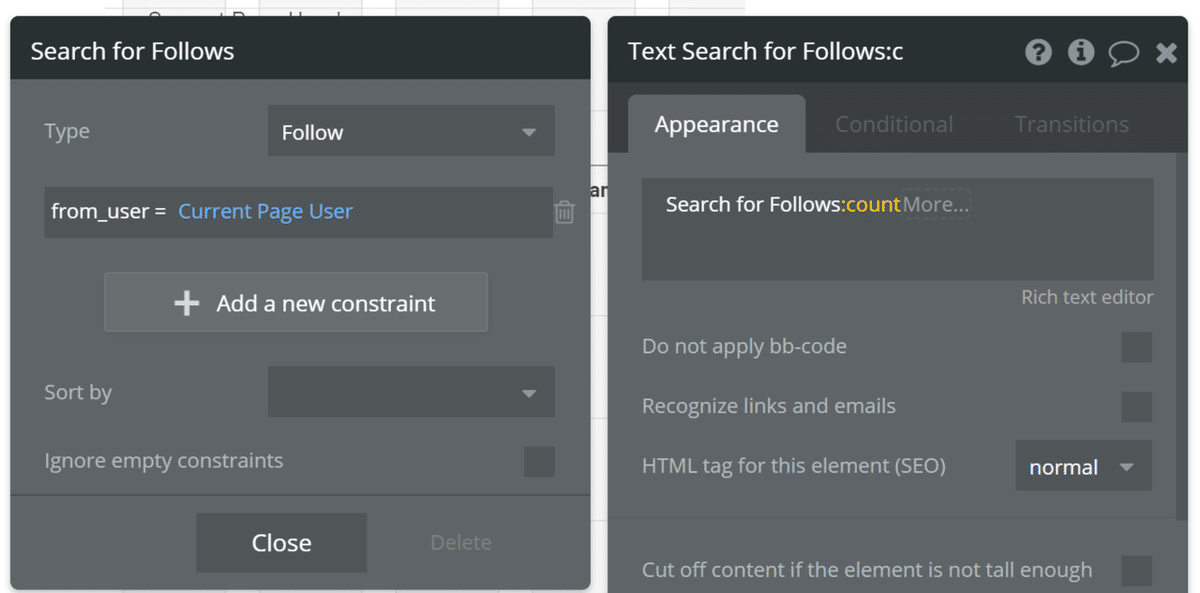Image resolution: width=1200 pixels, height=593 pixels.
Task: Click the comment speech bubble icon
Action: (1123, 53)
